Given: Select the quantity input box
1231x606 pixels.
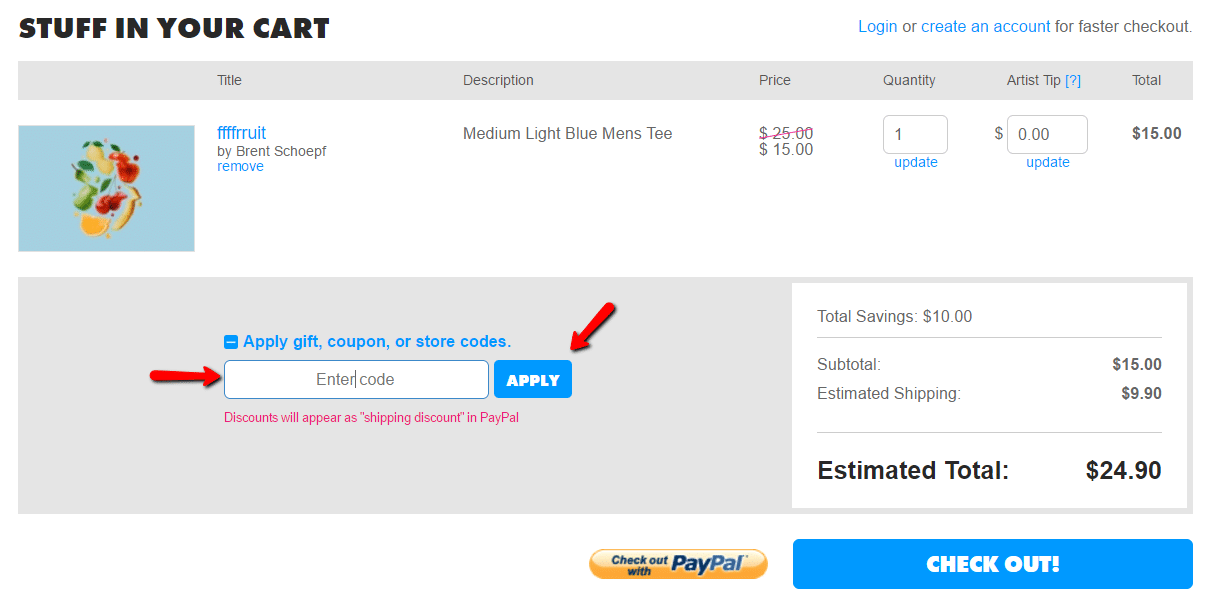Looking at the screenshot, I should 915,133.
